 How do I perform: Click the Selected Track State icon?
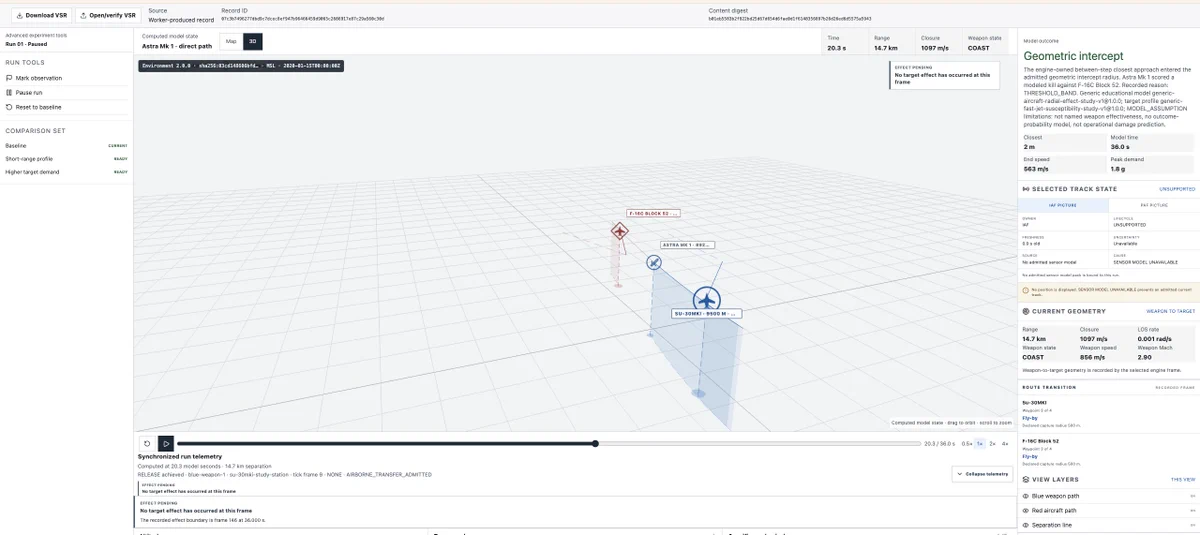tap(1026, 188)
